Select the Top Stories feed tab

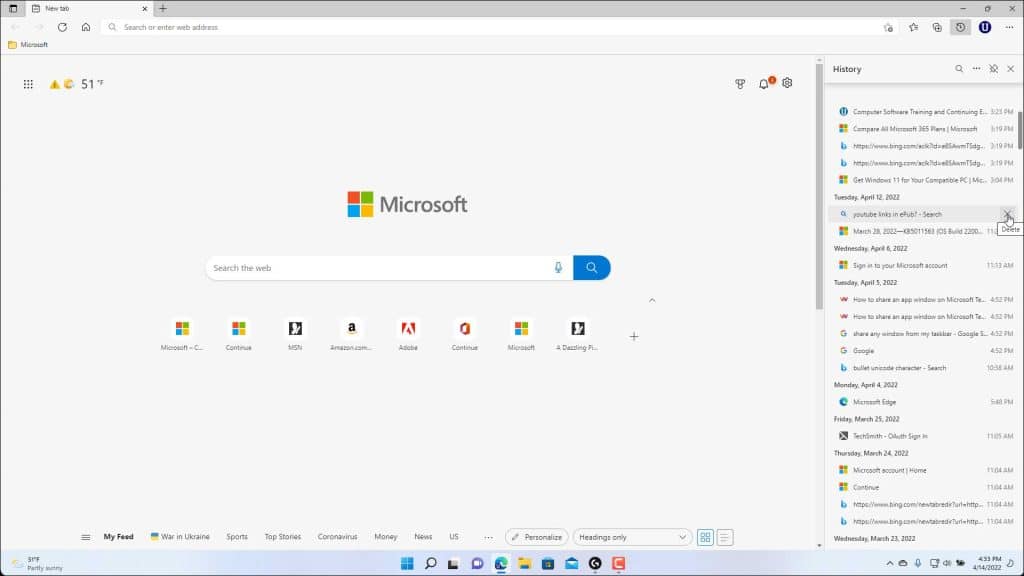tap(283, 537)
